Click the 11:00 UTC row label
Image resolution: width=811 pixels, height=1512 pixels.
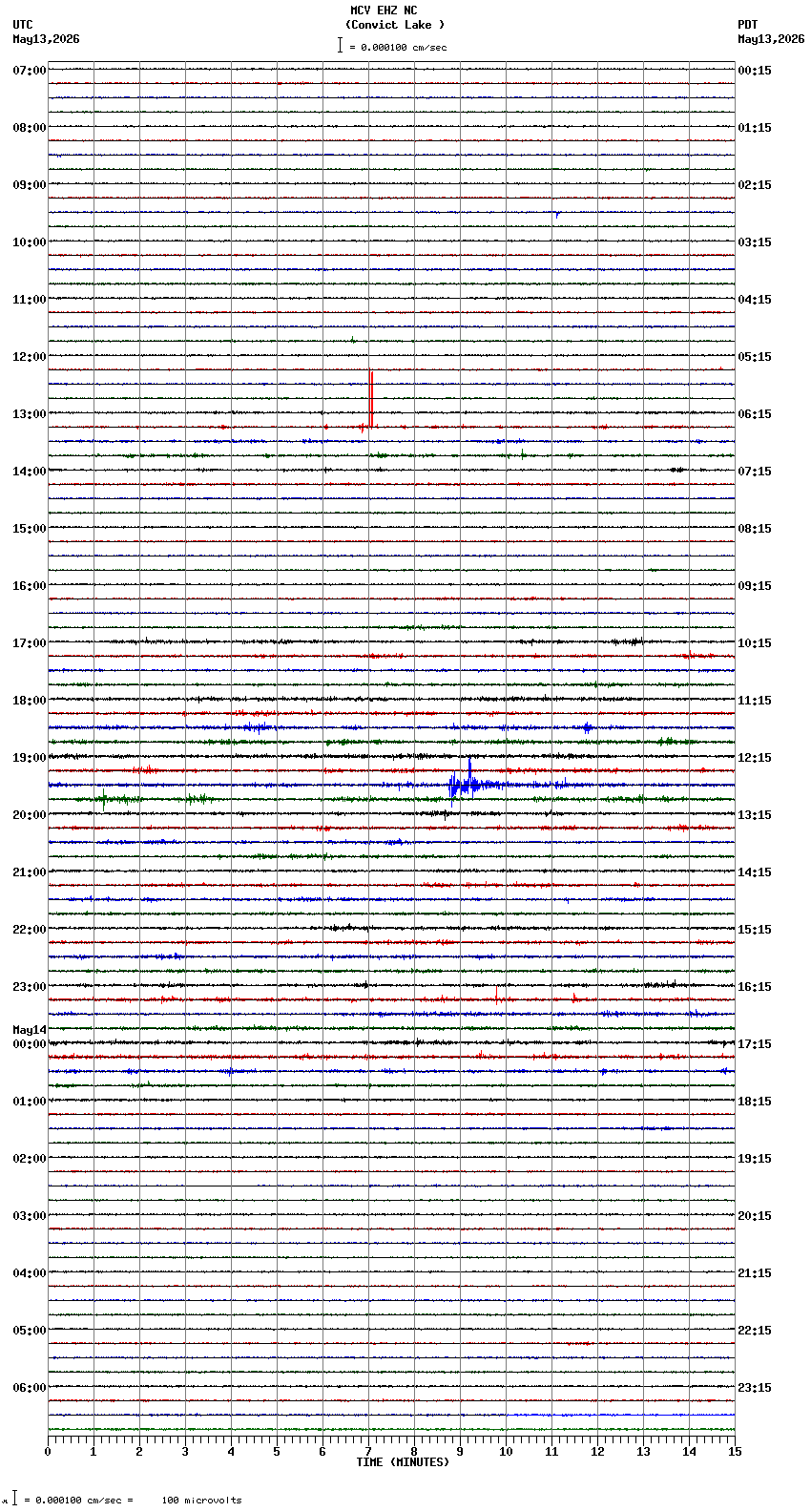pos(30,300)
